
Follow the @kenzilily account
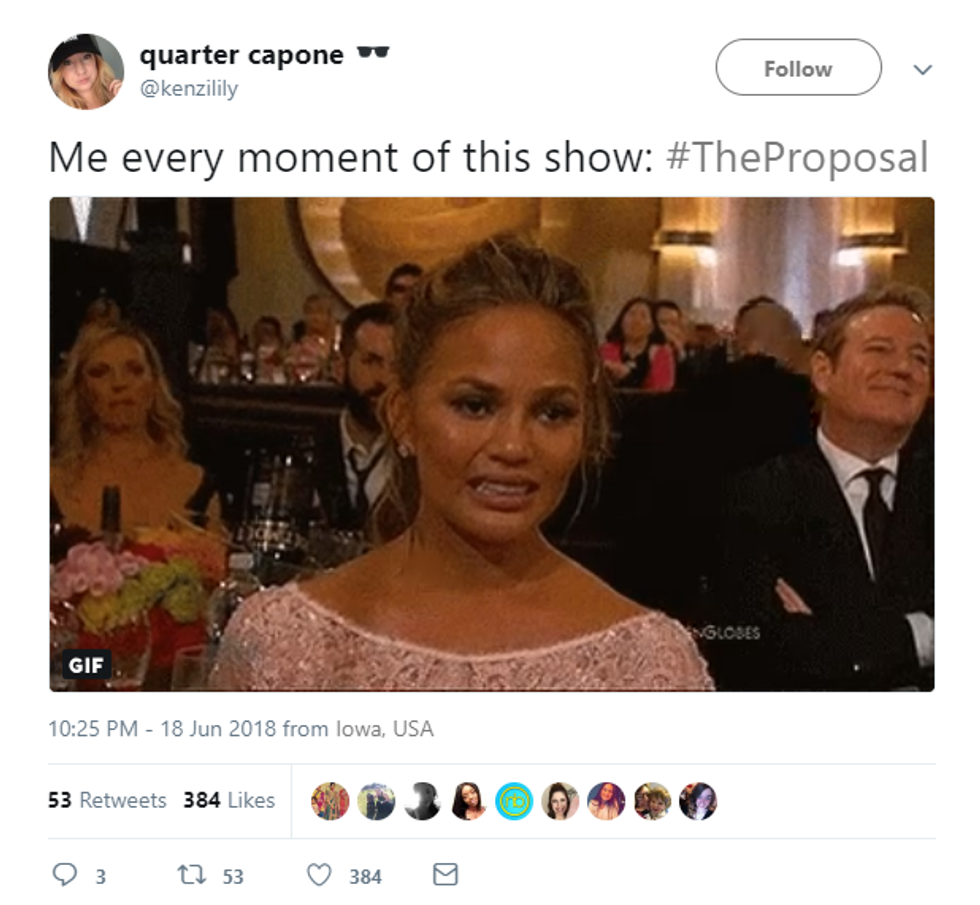(798, 68)
